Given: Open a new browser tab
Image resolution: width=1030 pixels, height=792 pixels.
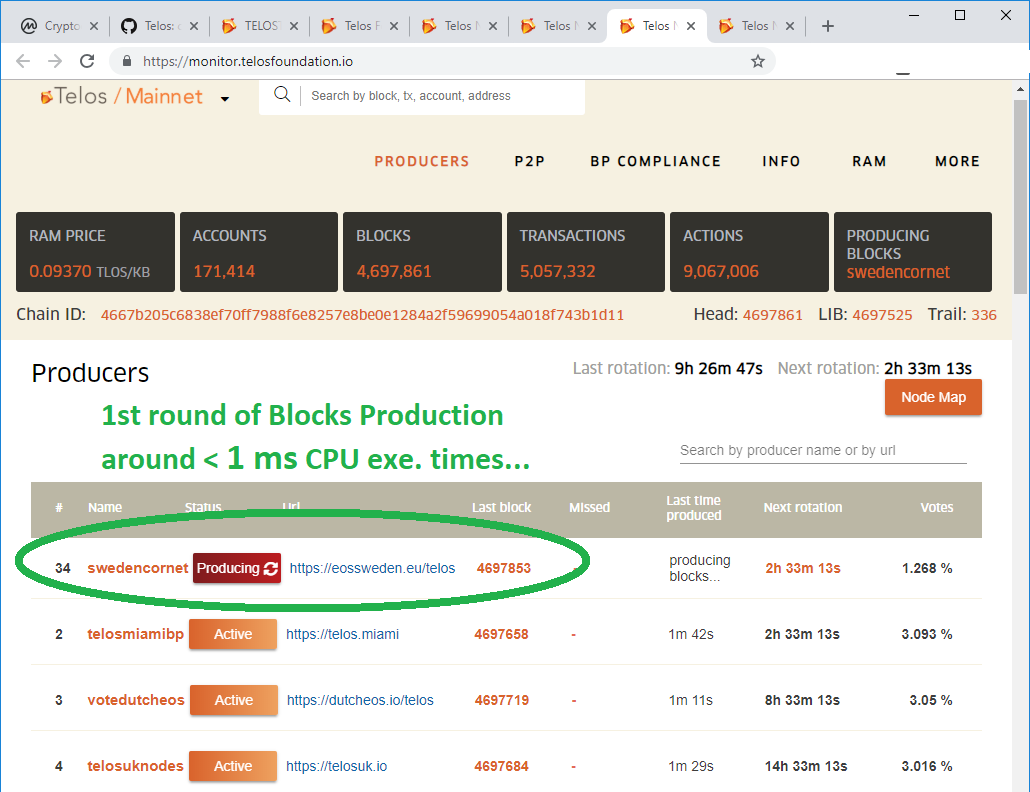Looking at the screenshot, I should click(828, 26).
